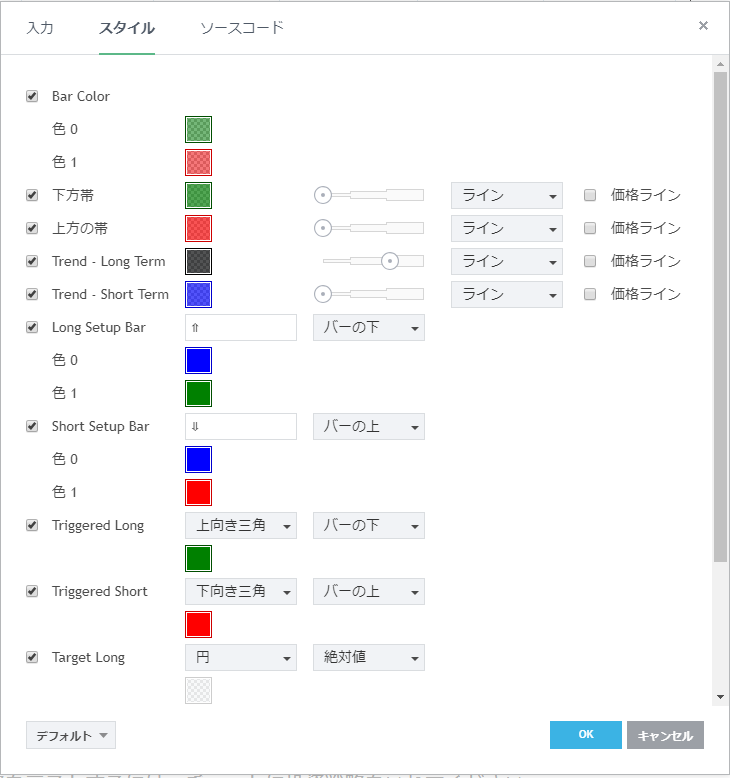Open the Triggered Long green color swatch
This screenshot has height=778, width=730.
199,558
